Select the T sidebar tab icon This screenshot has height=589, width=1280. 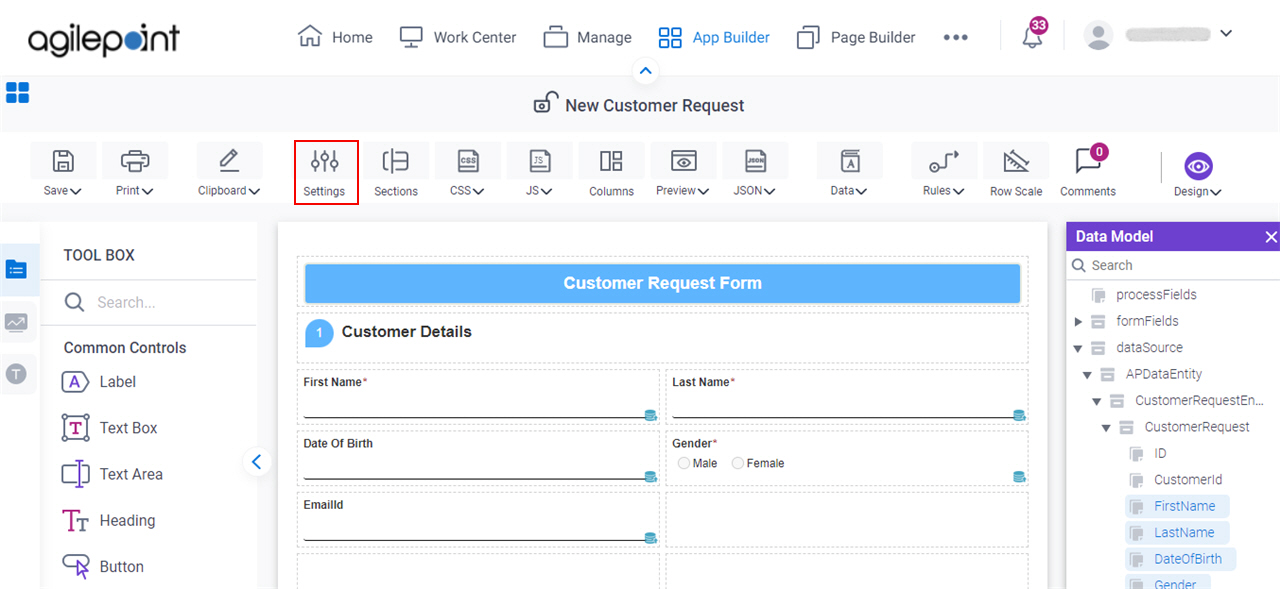pyautogui.click(x=17, y=374)
